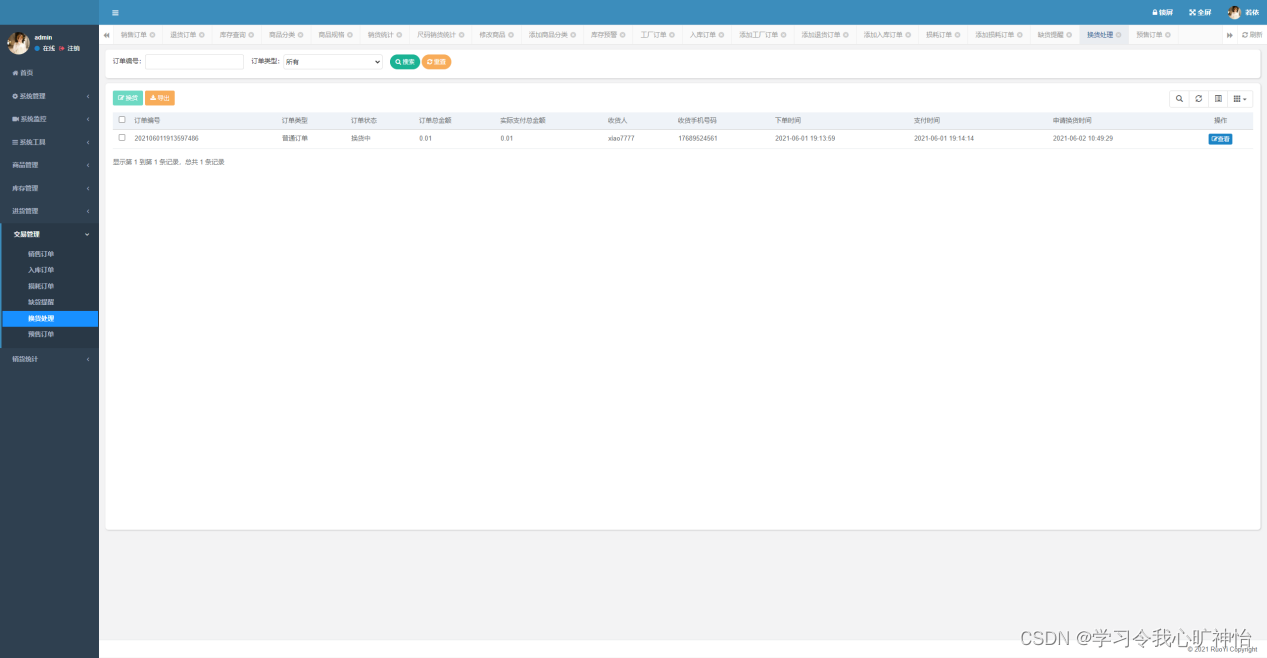Image resolution: width=1267 pixels, height=658 pixels.
Task: Collapse the 交易管理 sidebar menu
Action: click(49, 234)
